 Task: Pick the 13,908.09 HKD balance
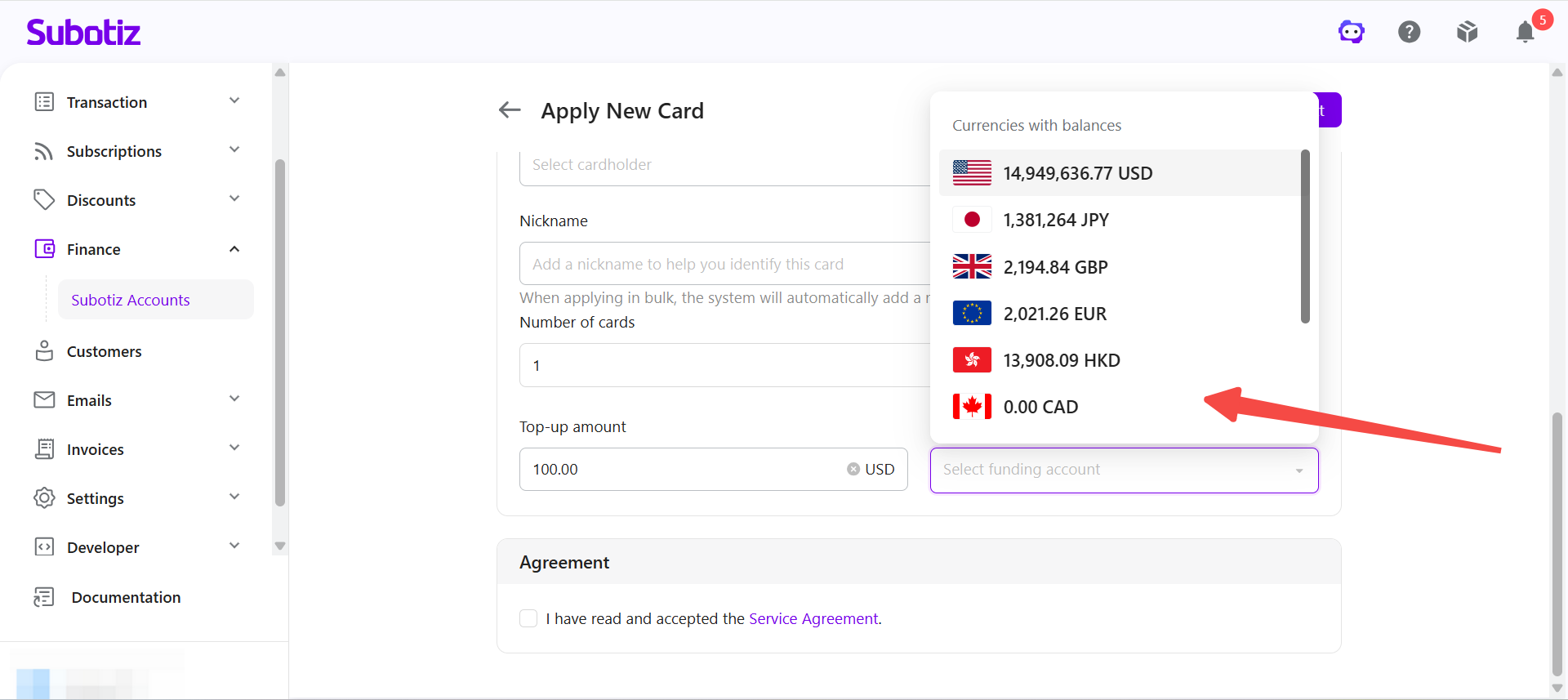(x=1120, y=359)
